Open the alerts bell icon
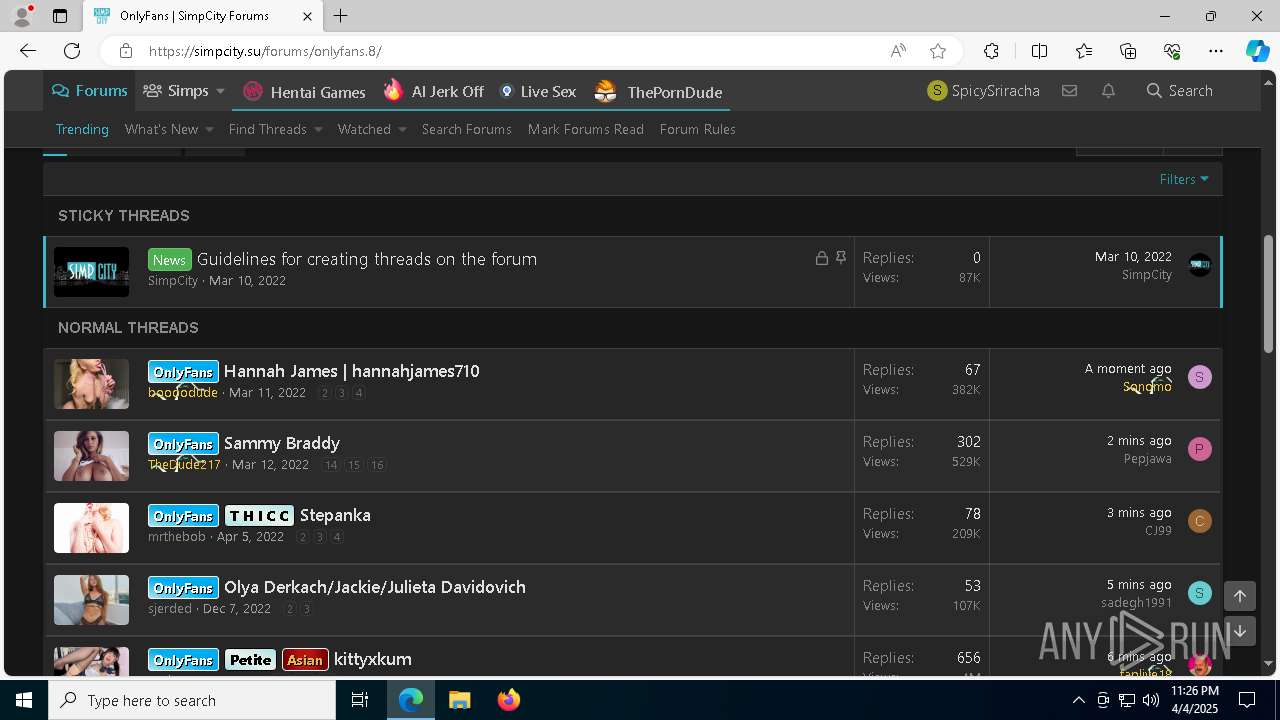The width and height of the screenshot is (1280, 720). (x=1108, y=91)
